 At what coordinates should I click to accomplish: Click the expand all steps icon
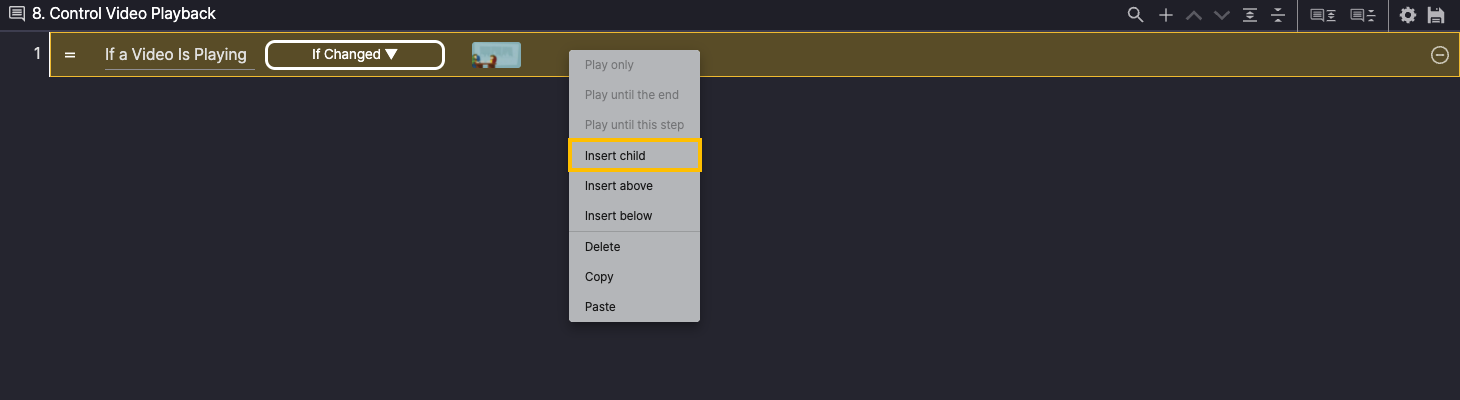point(1250,15)
